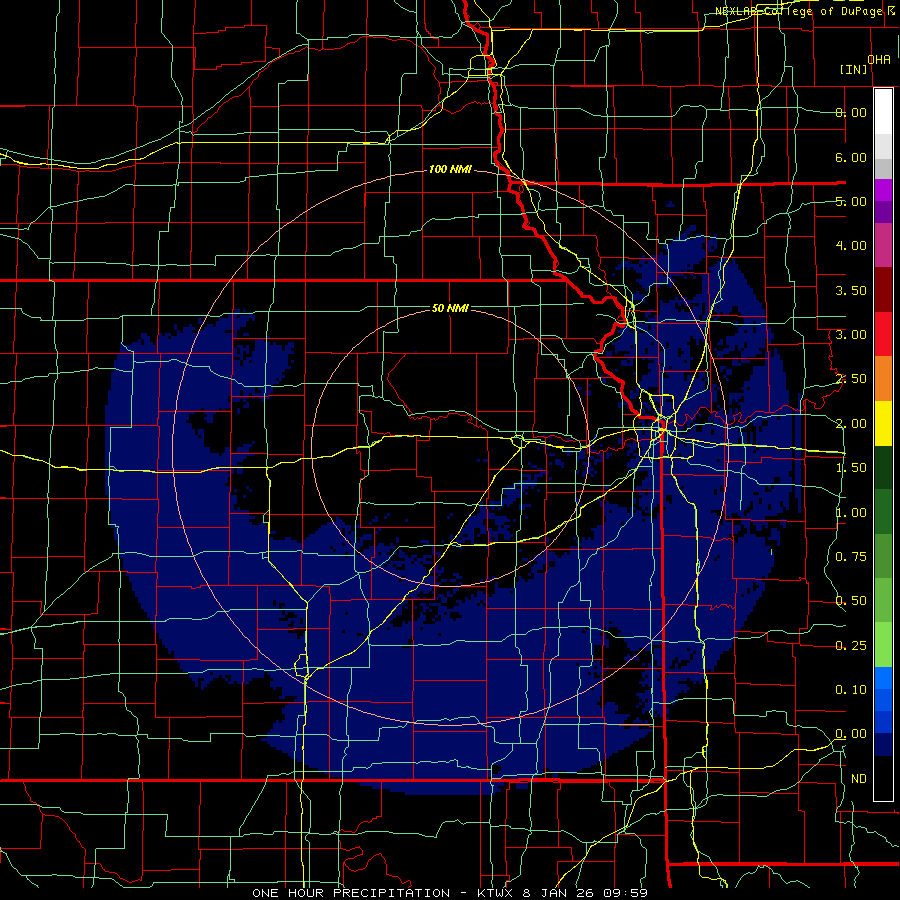900x900 pixels.
Task: Click the 2.50 legend value
Action: tap(851, 379)
